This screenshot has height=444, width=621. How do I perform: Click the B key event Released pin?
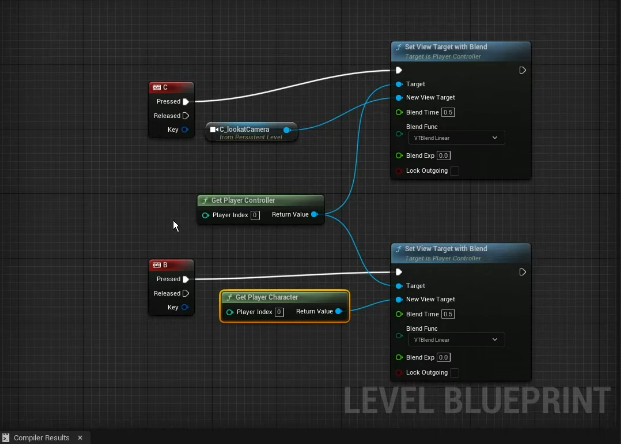186,293
